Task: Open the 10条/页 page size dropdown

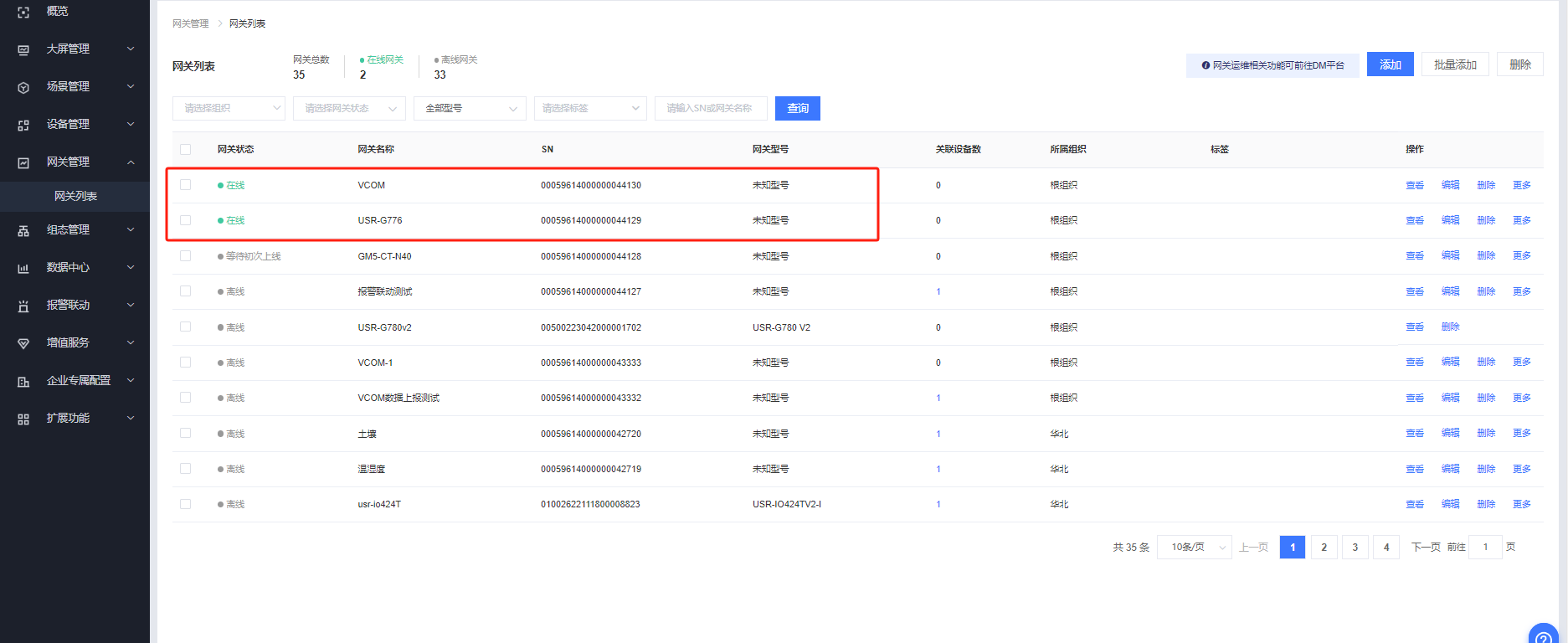Action: point(1194,548)
